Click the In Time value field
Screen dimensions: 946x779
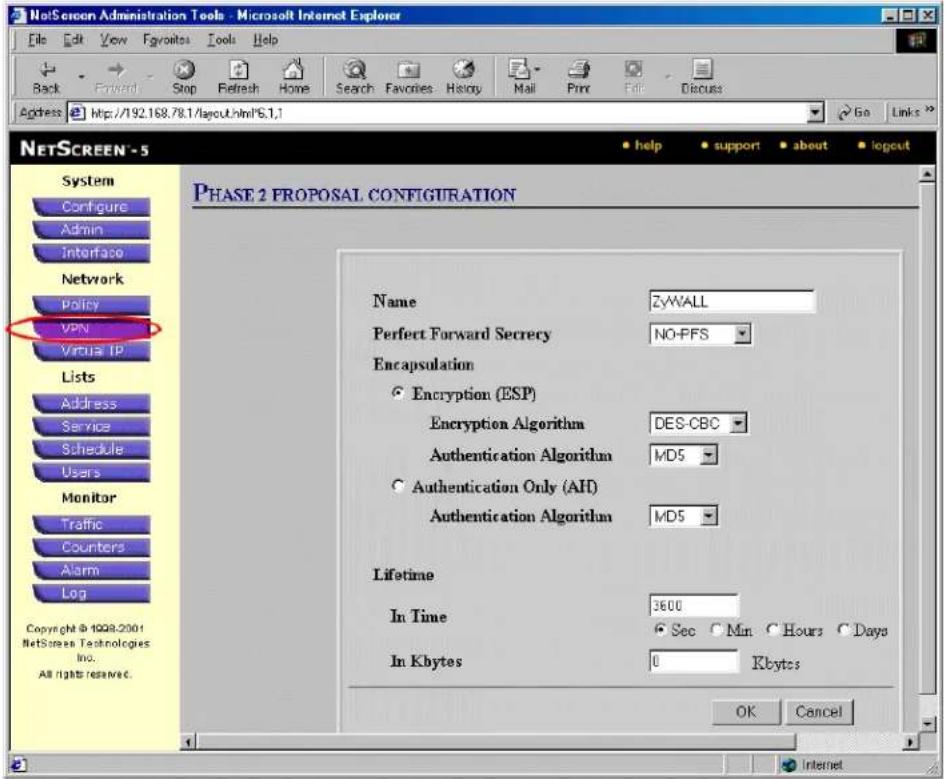(694, 605)
